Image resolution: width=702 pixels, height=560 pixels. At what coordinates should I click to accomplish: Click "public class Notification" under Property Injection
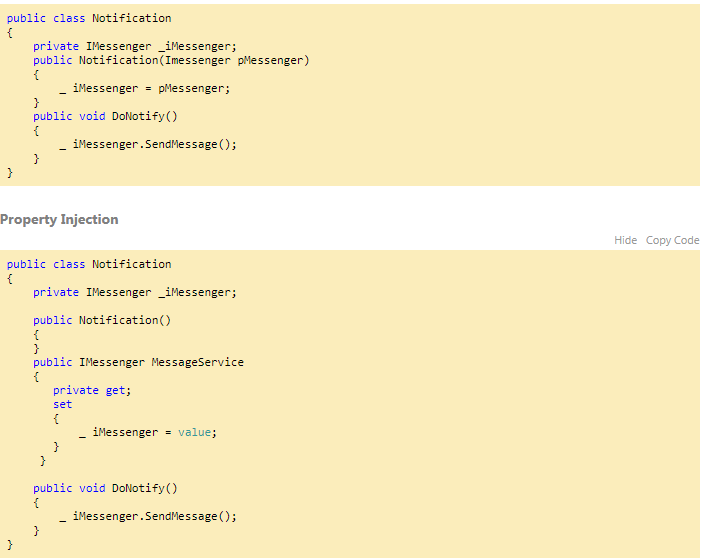(89, 264)
